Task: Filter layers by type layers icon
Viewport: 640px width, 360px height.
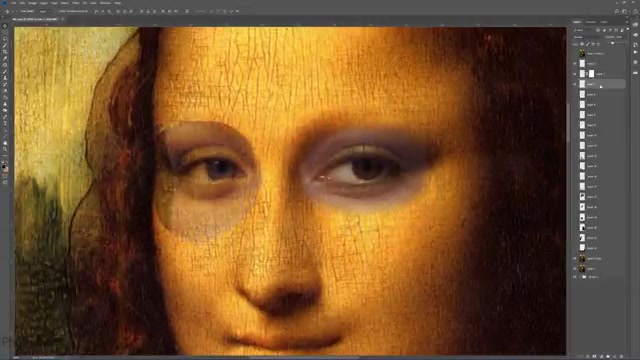Action: (x=611, y=30)
